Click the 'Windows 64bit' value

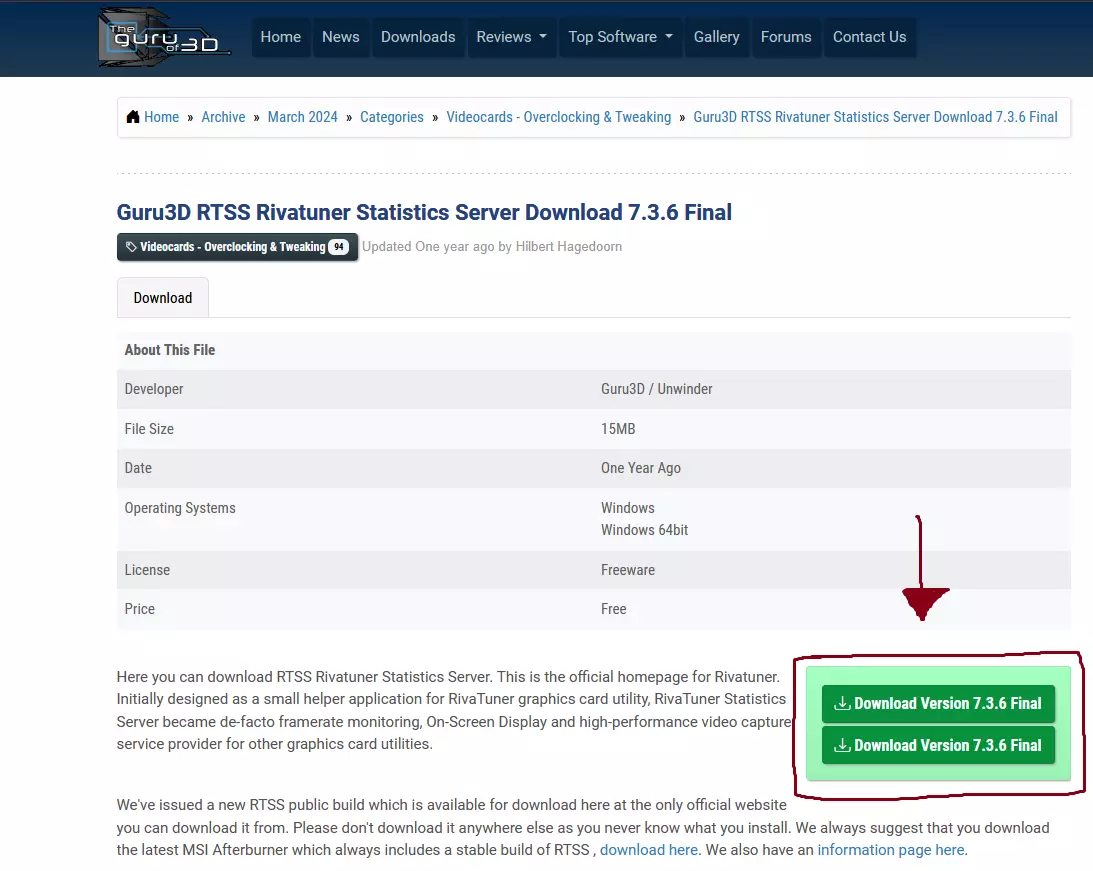coord(644,530)
